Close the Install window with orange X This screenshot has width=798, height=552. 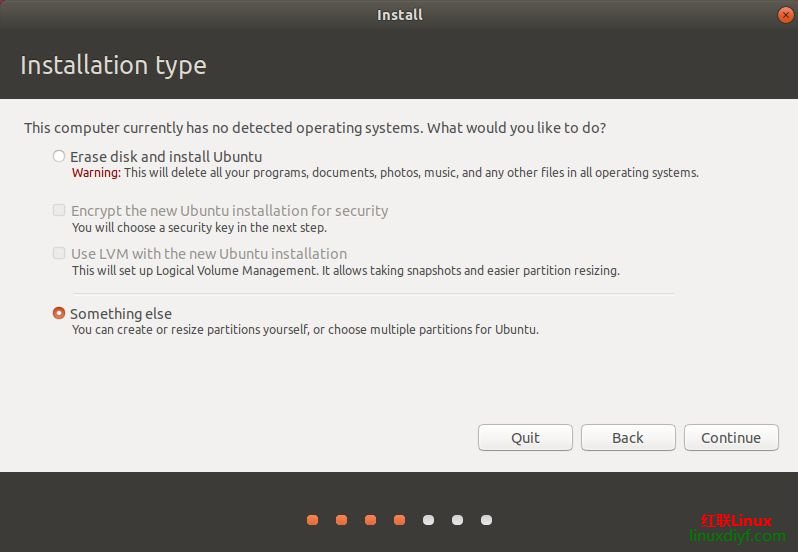click(785, 15)
